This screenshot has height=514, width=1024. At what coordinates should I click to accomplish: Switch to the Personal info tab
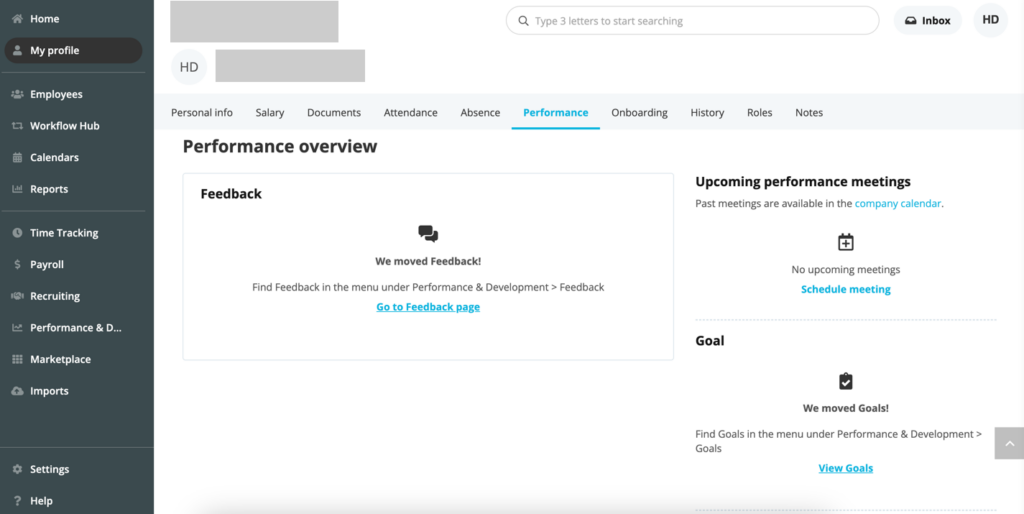coord(202,112)
